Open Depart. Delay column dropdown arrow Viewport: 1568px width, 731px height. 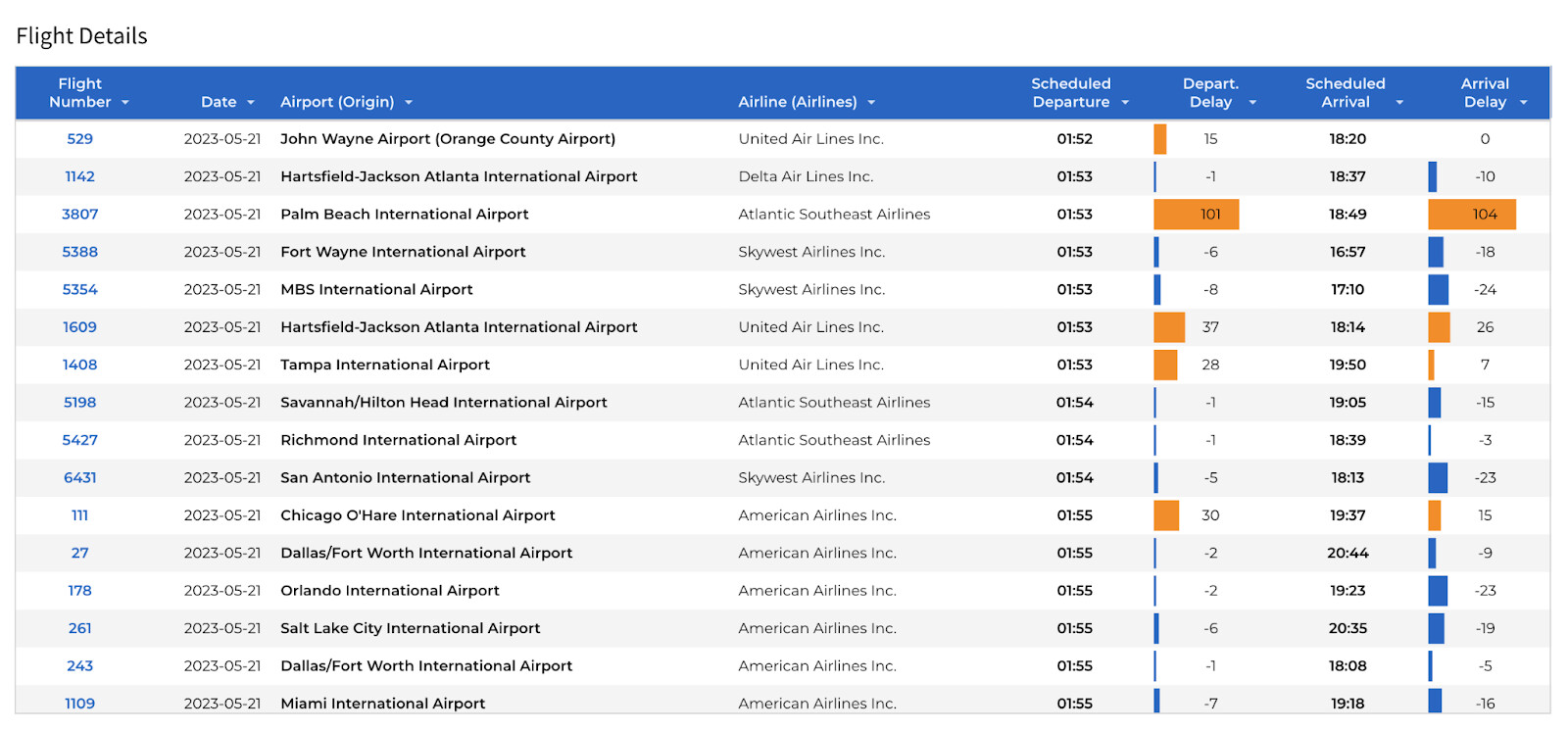pyautogui.click(x=1252, y=103)
